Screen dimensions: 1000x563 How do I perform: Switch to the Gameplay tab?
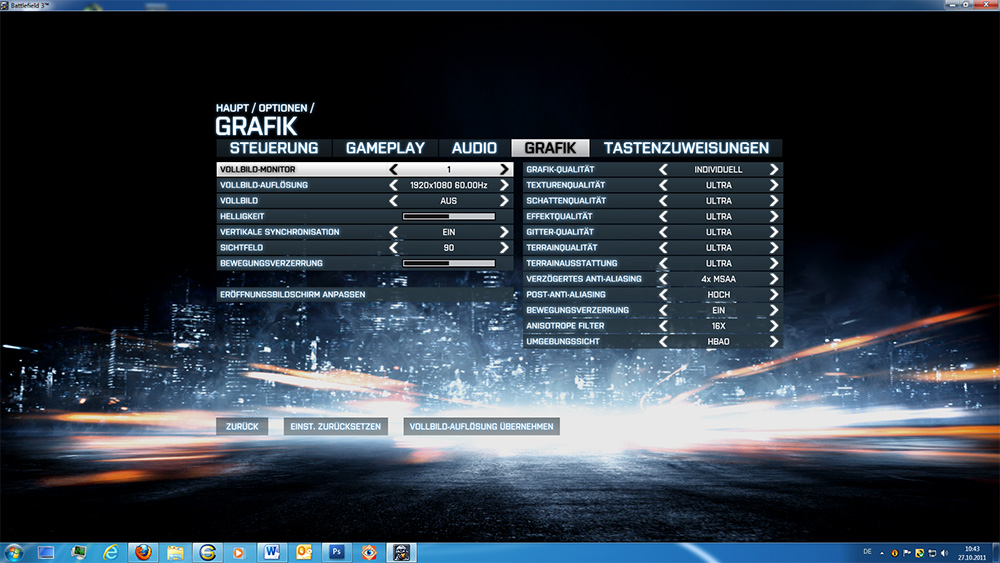coord(385,148)
